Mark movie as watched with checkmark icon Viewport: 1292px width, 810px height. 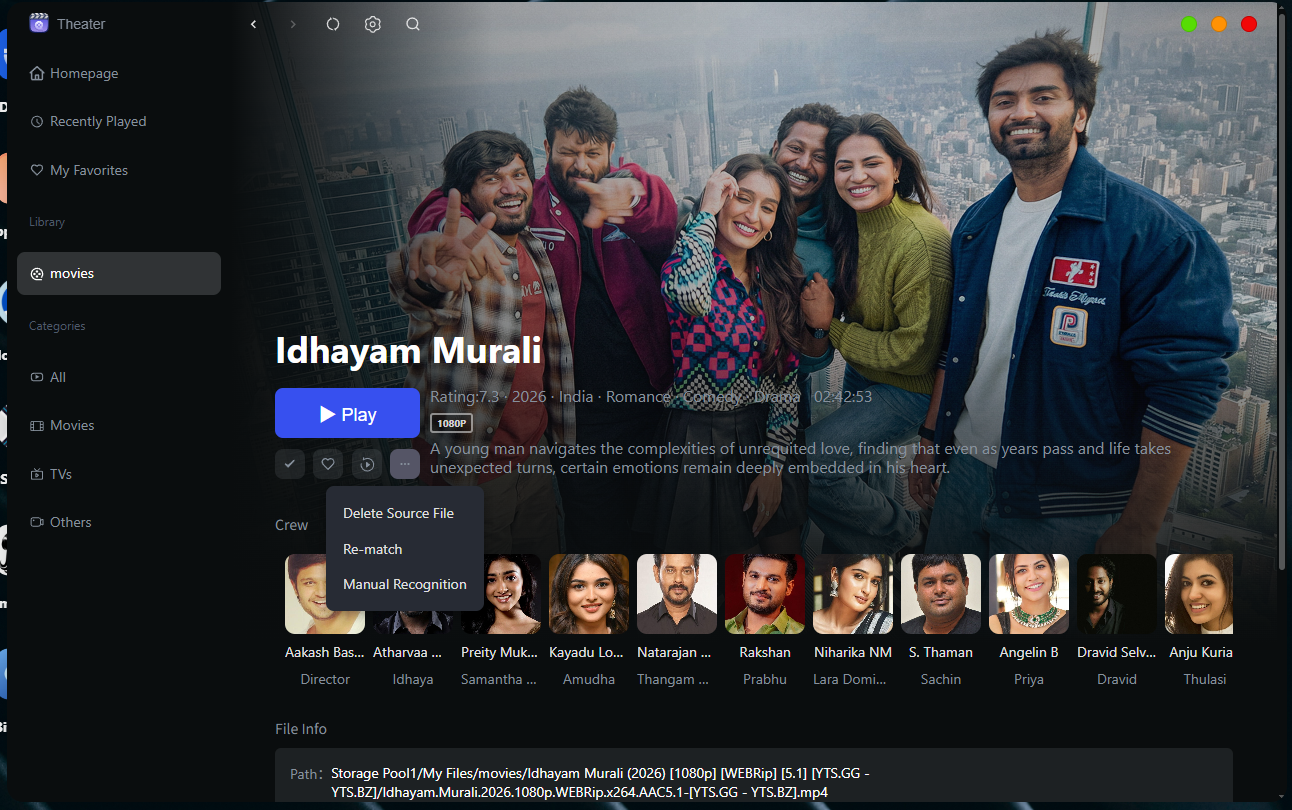tap(290, 464)
